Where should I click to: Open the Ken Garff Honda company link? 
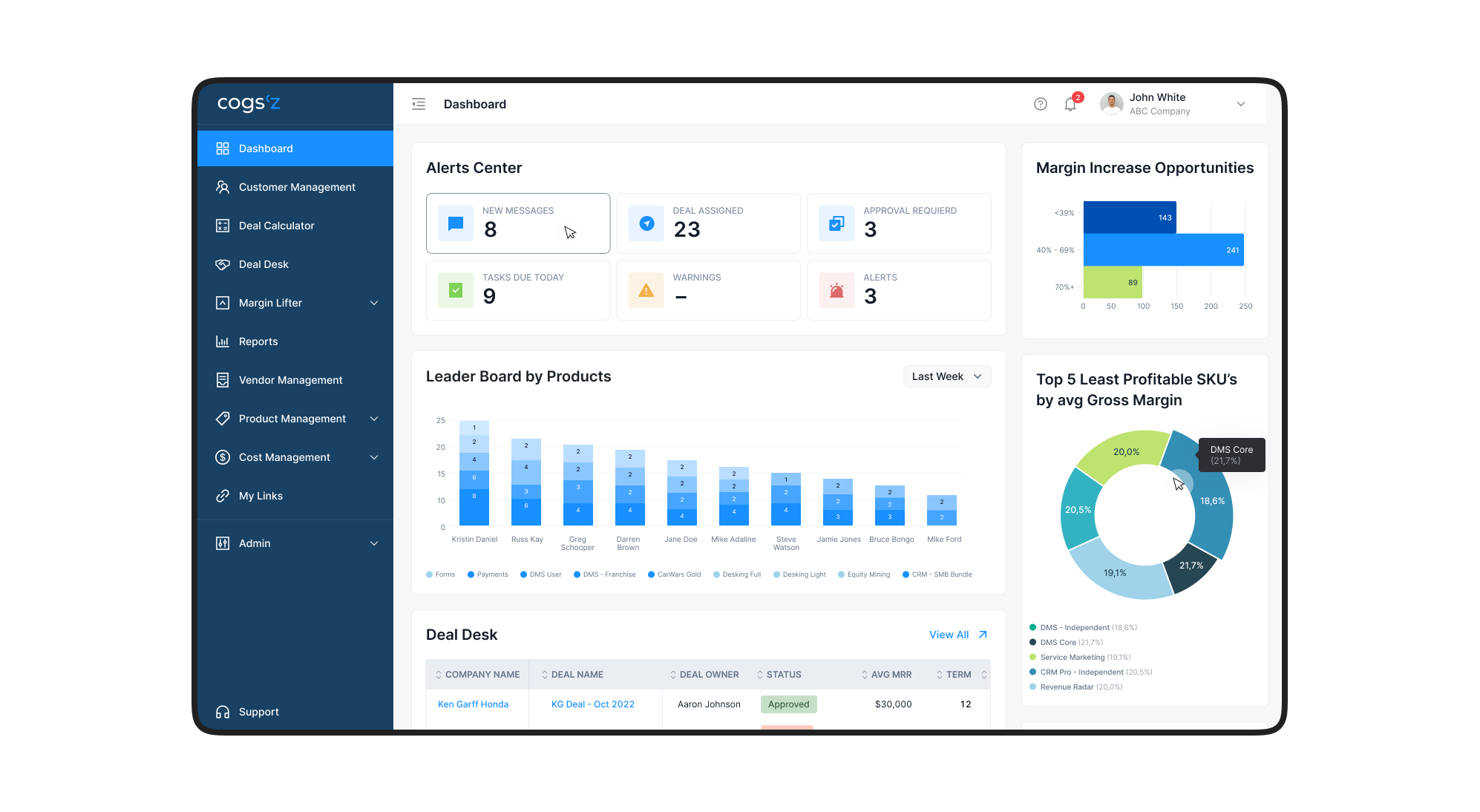click(473, 704)
